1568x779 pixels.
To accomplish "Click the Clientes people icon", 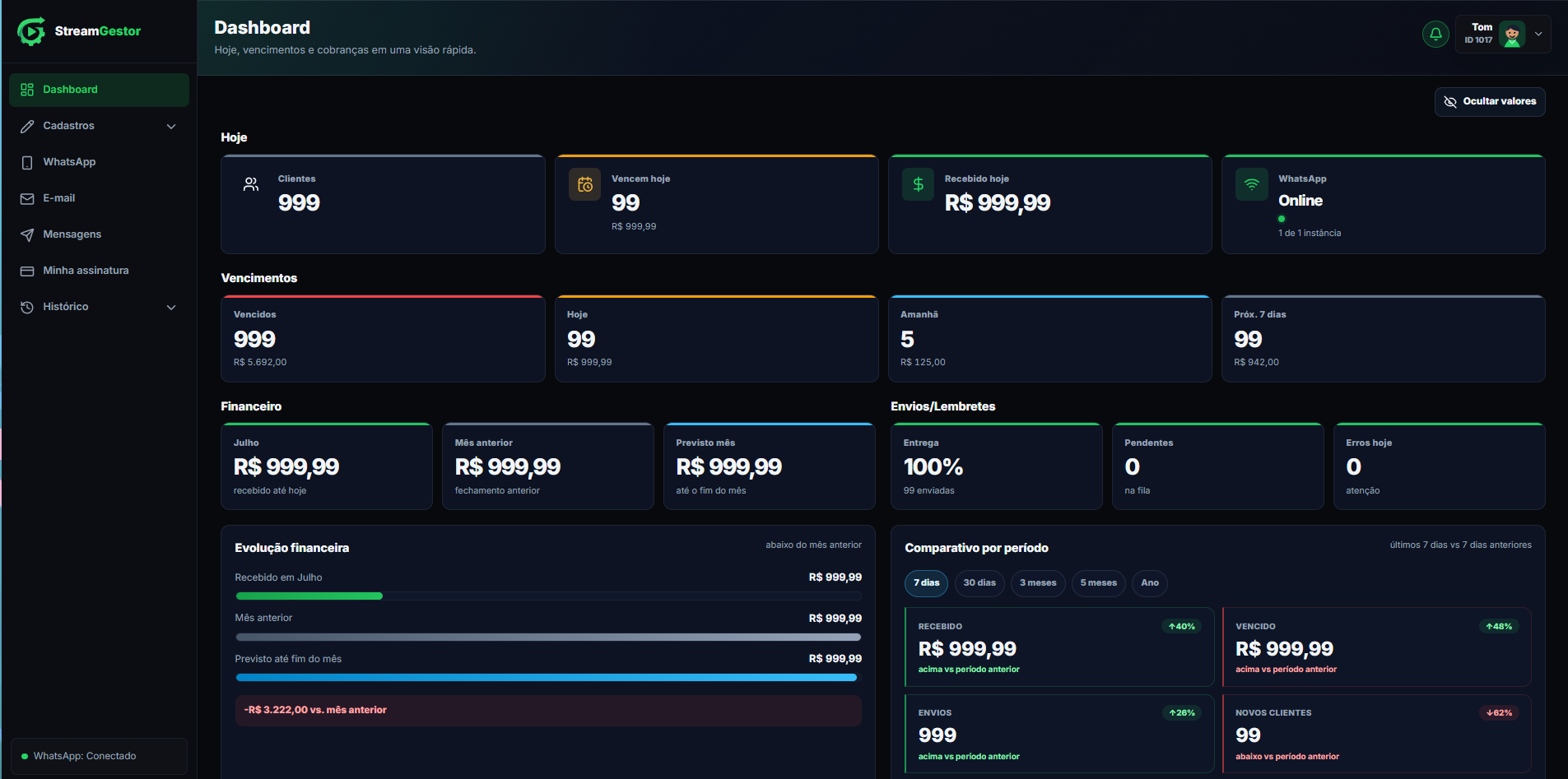I will click(251, 184).
